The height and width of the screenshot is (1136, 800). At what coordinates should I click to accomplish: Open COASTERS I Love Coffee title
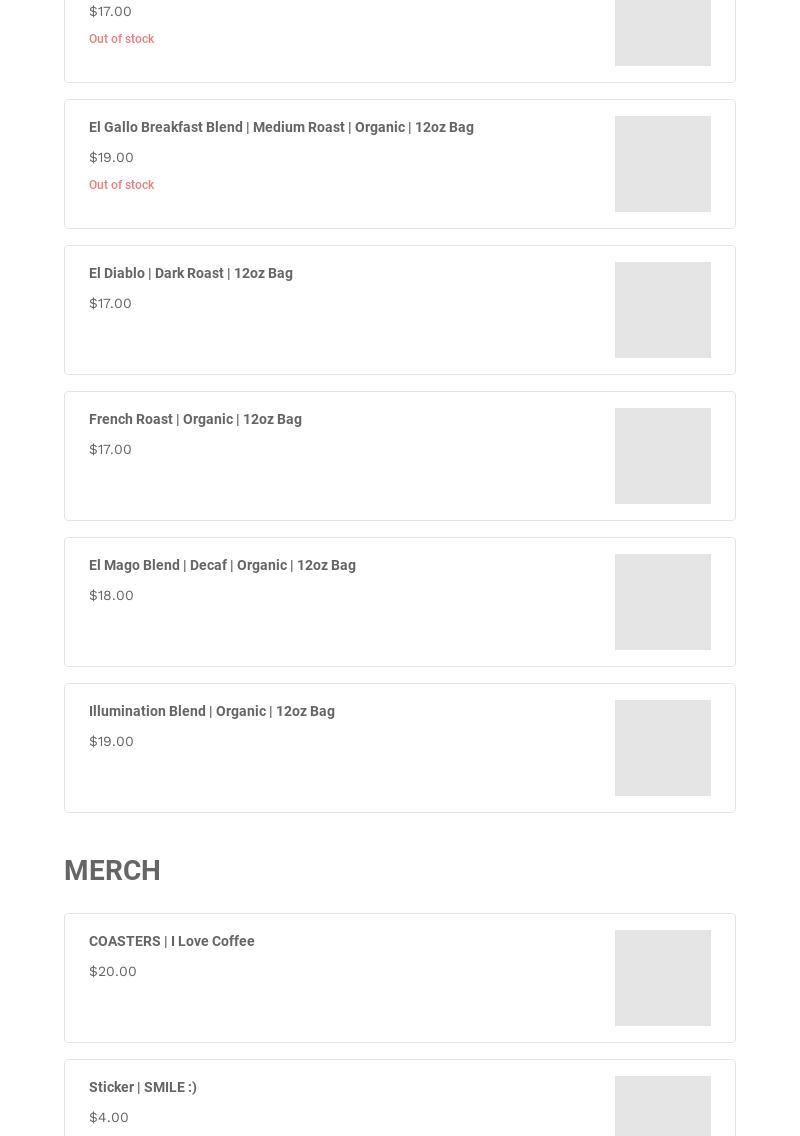pos(172,941)
